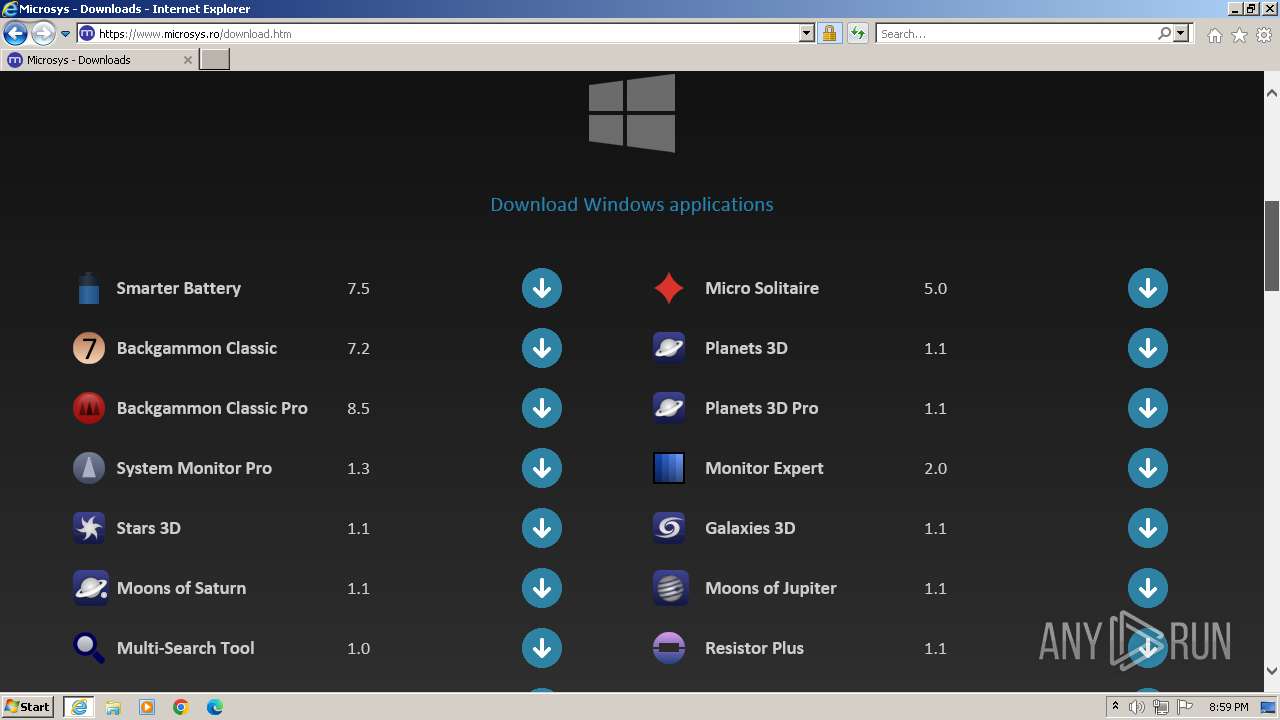Click scrollbar down arrow
This screenshot has height=720, width=1280.
click(x=1272, y=671)
